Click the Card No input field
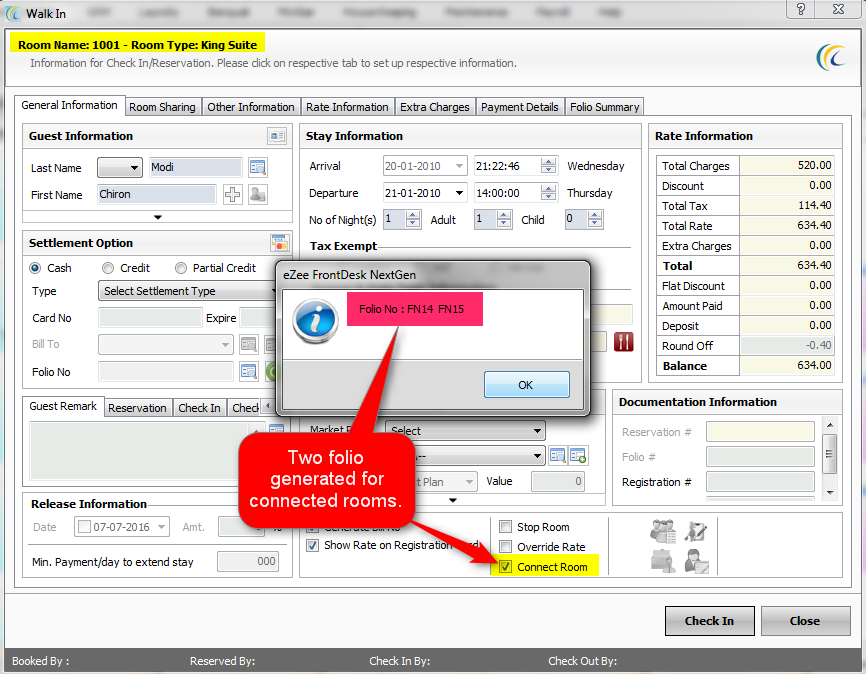866x674 pixels. pos(150,318)
